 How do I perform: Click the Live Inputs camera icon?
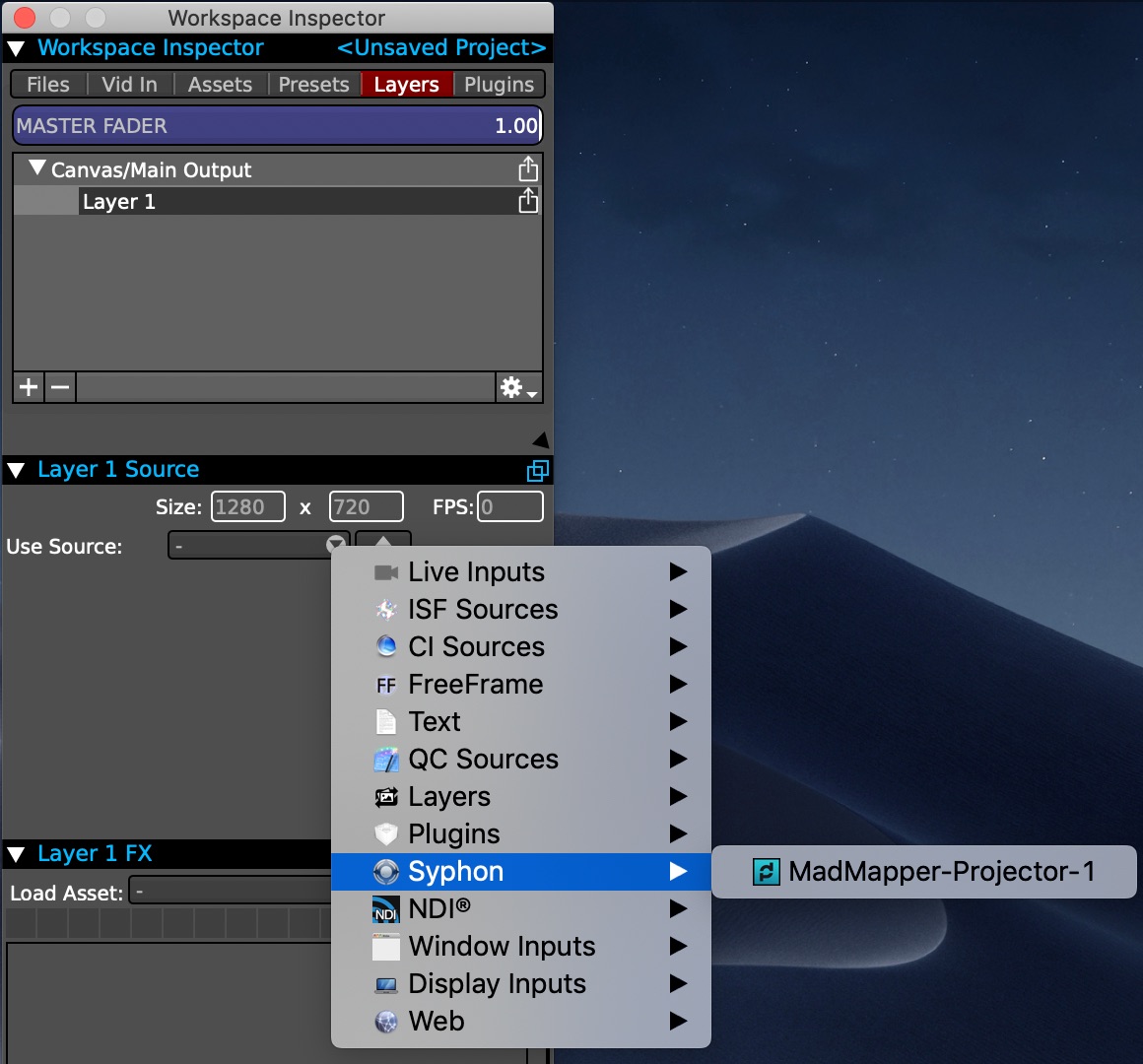click(385, 572)
